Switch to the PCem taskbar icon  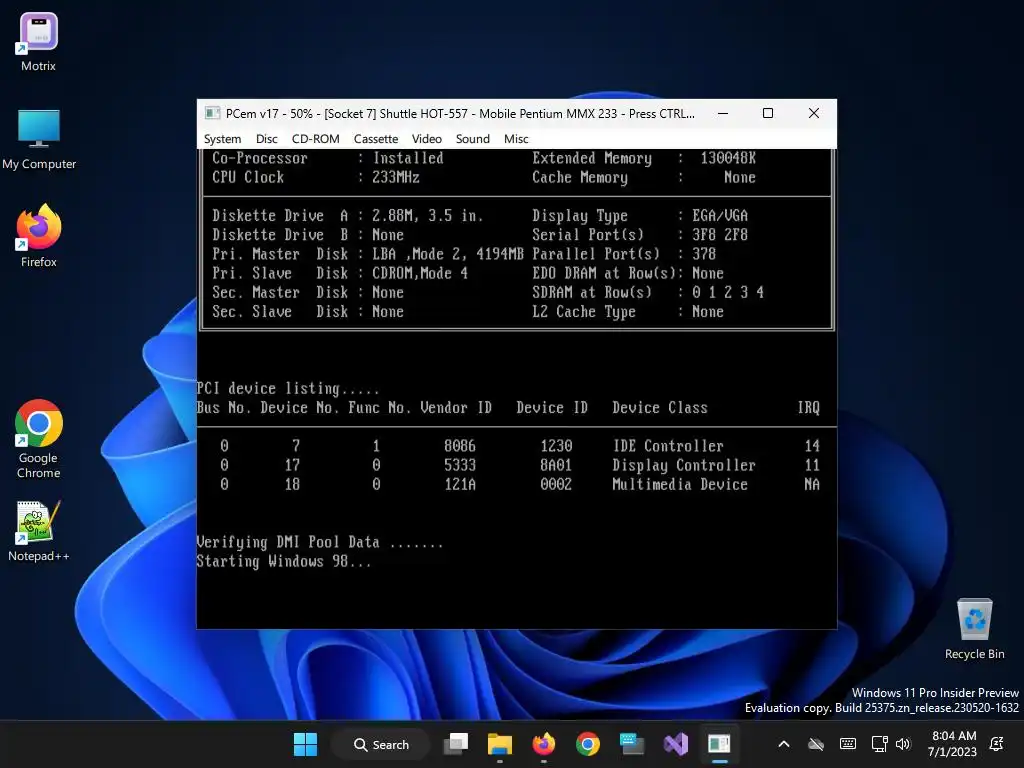pyautogui.click(x=720, y=744)
